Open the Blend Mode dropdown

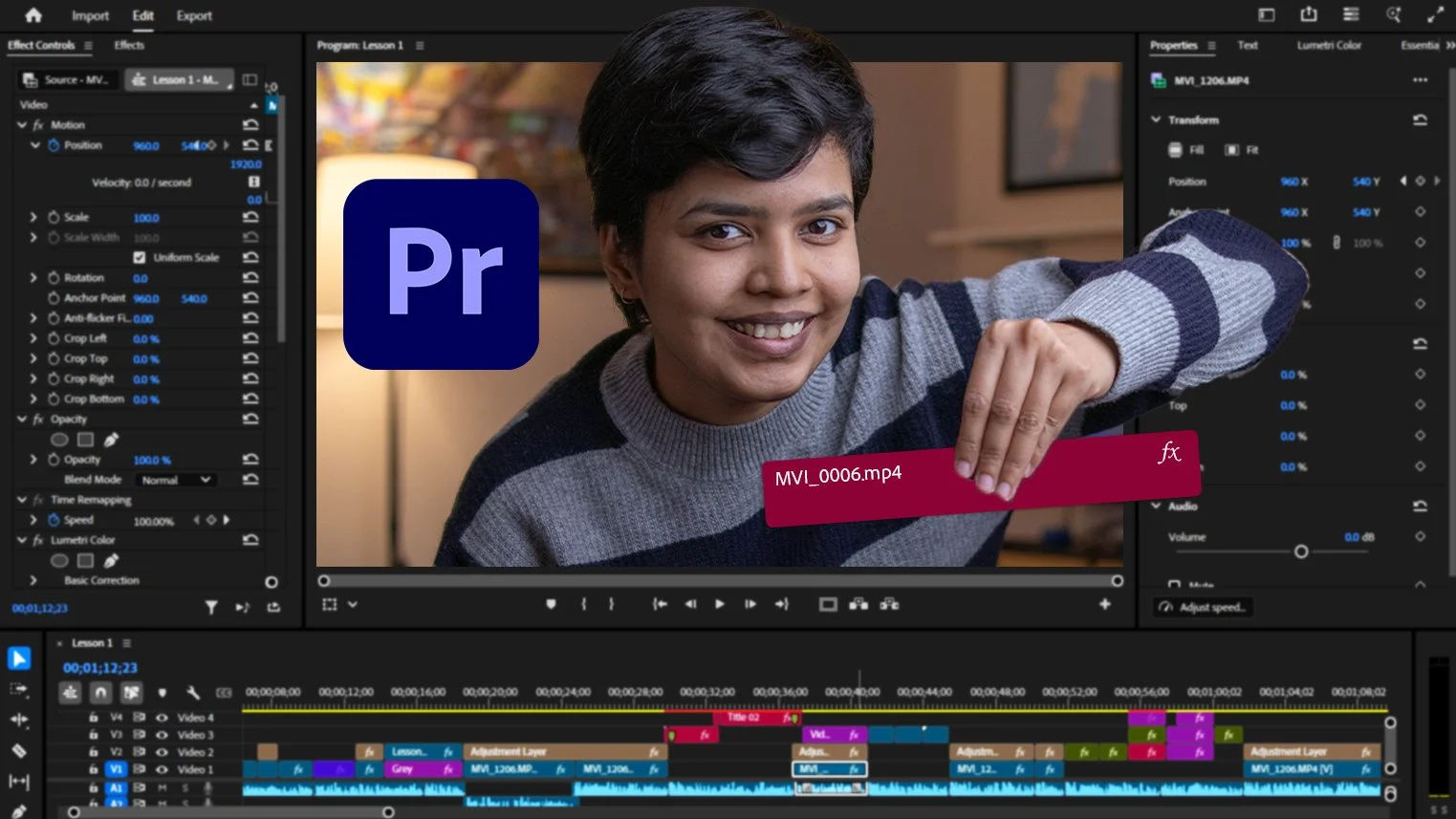click(176, 480)
